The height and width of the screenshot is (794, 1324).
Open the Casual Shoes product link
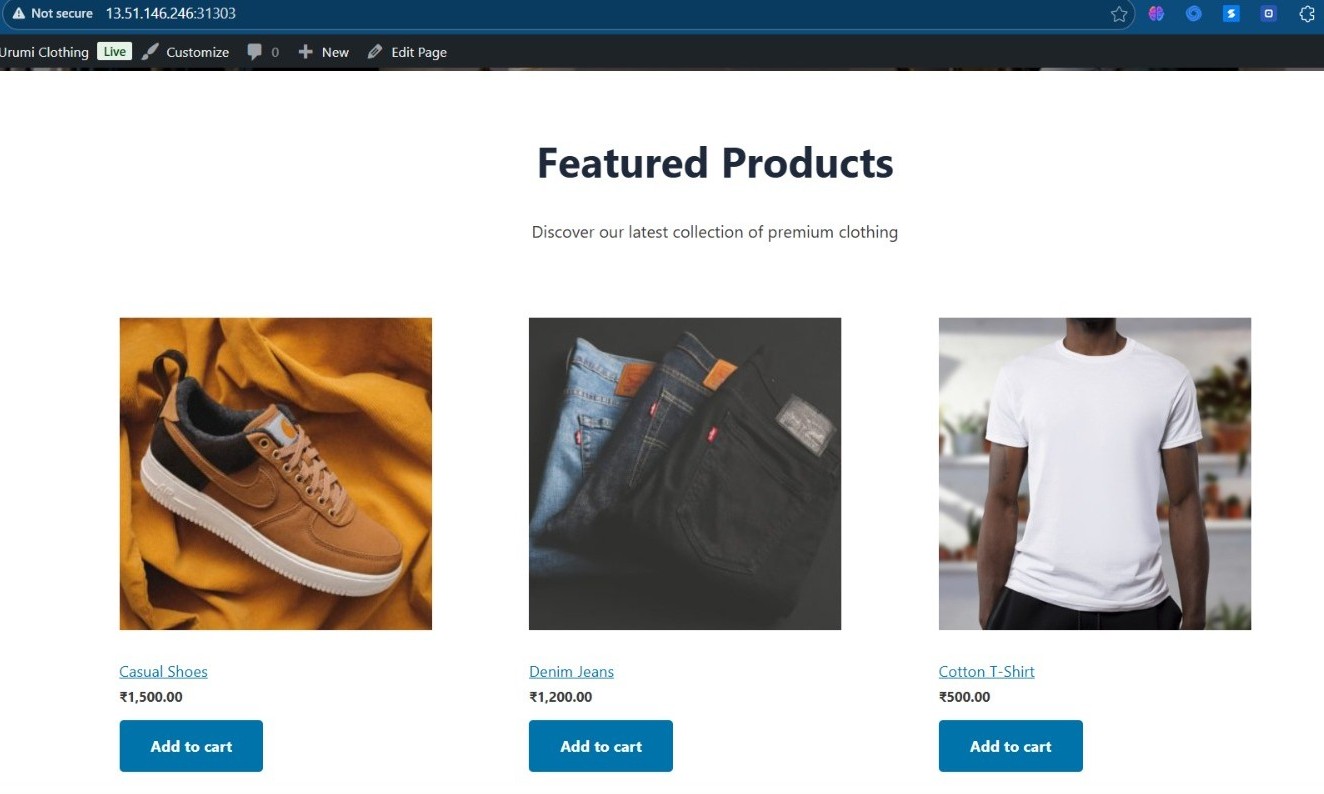[x=163, y=672]
